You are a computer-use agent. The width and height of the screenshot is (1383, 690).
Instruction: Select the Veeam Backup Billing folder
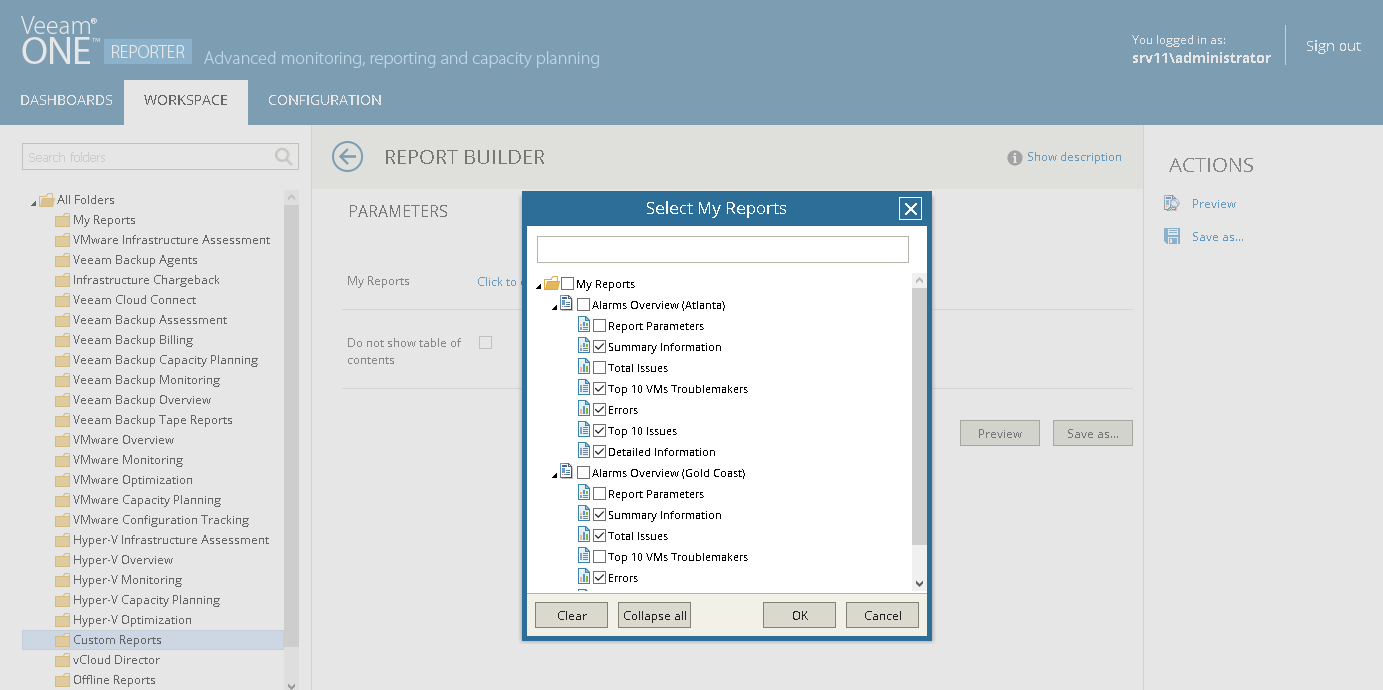coord(133,340)
